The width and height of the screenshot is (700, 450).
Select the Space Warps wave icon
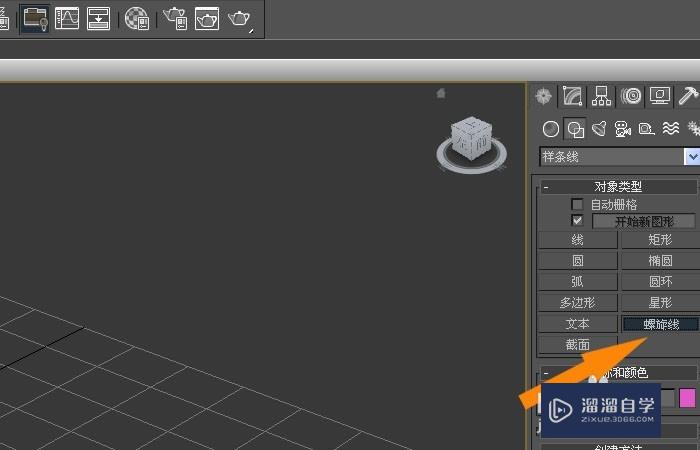tap(671, 129)
